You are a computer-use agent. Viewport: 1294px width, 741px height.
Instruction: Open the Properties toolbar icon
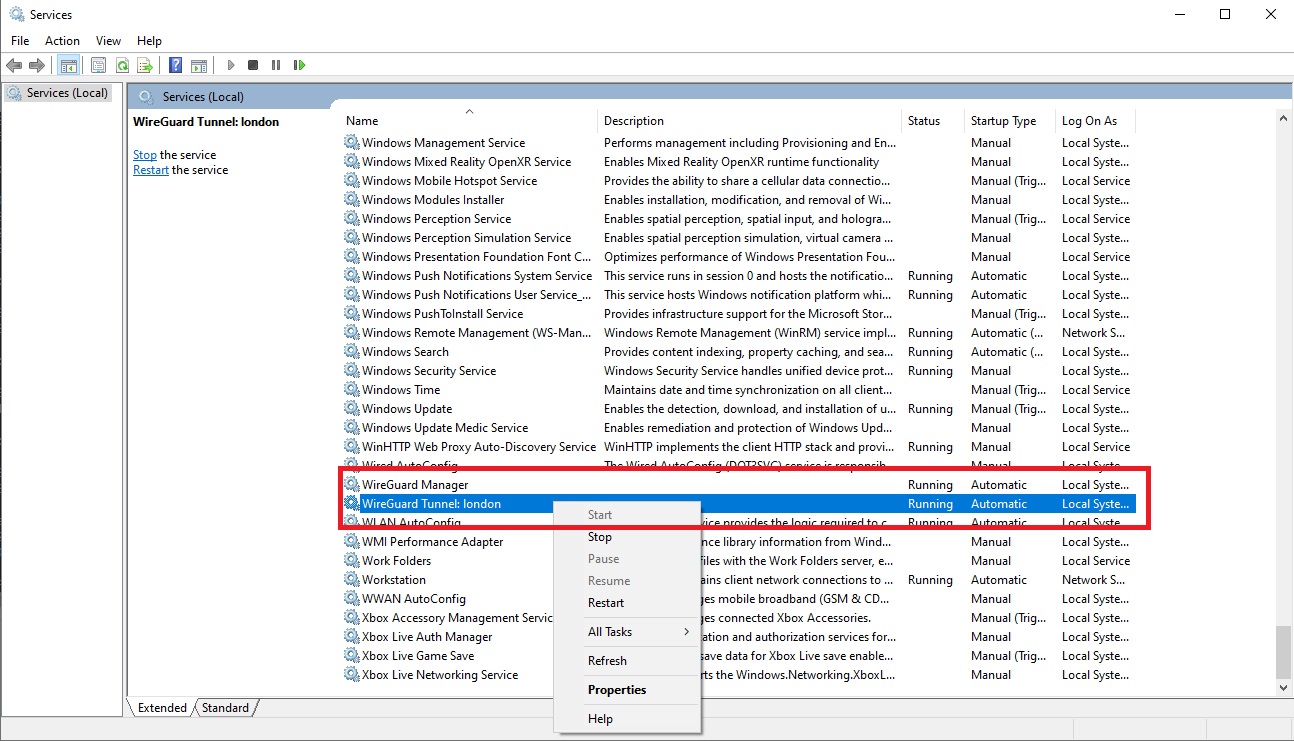[x=98, y=65]
